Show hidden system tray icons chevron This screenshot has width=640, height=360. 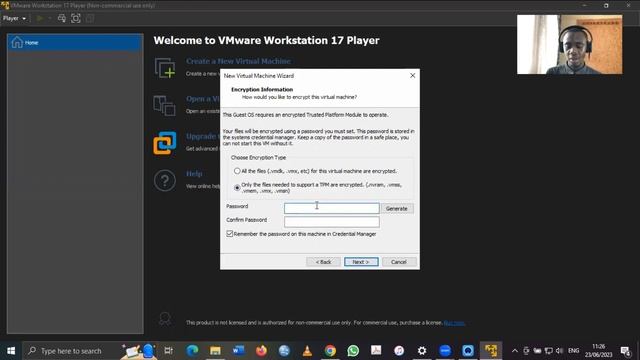point(515,351)
